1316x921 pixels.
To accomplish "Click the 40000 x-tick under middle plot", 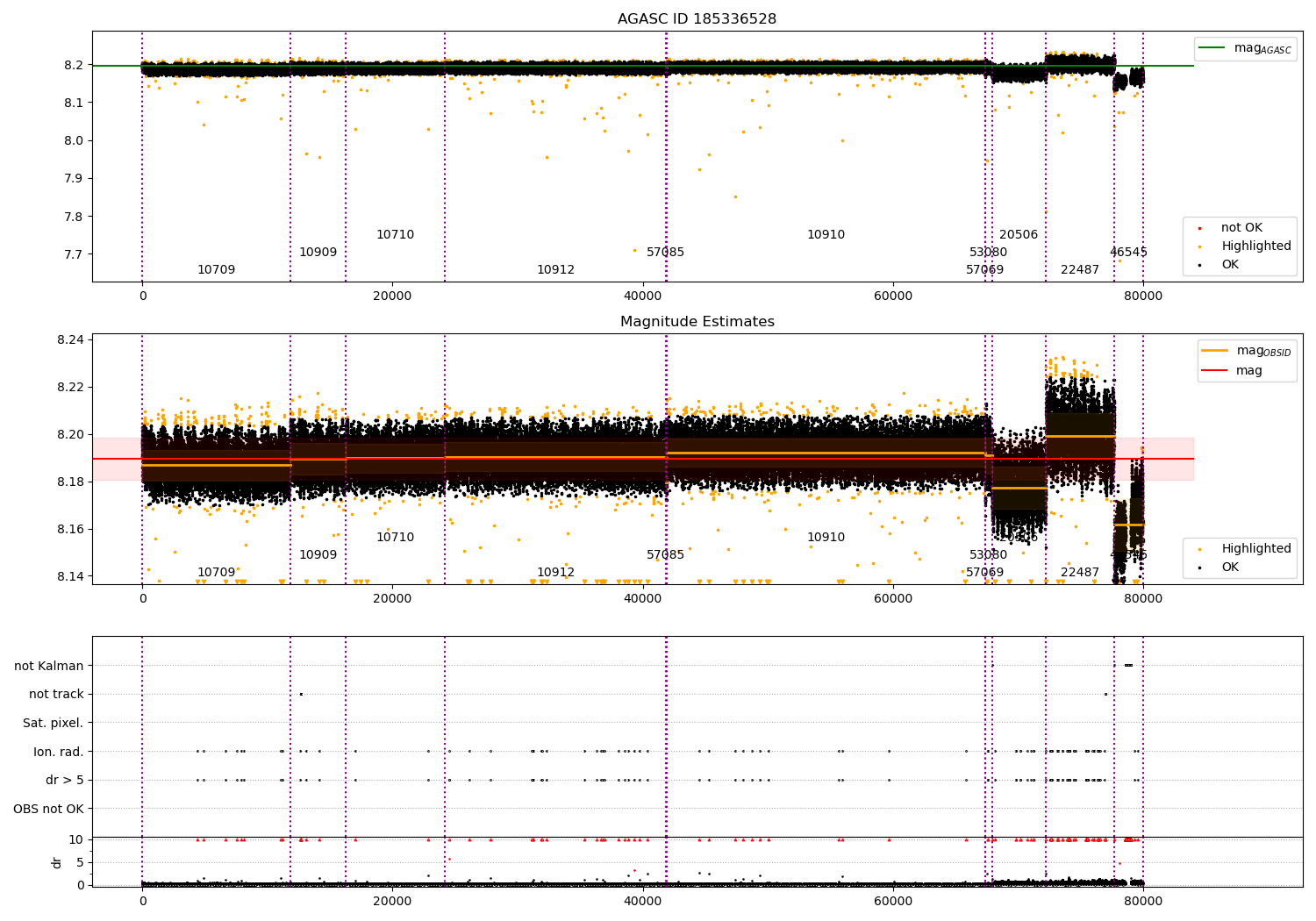I will click(642, 598).
